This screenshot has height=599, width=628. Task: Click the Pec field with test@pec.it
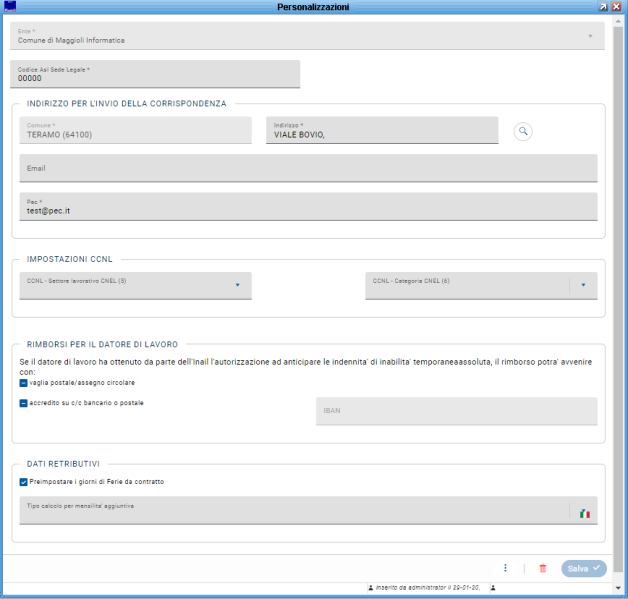coord(308,207)
